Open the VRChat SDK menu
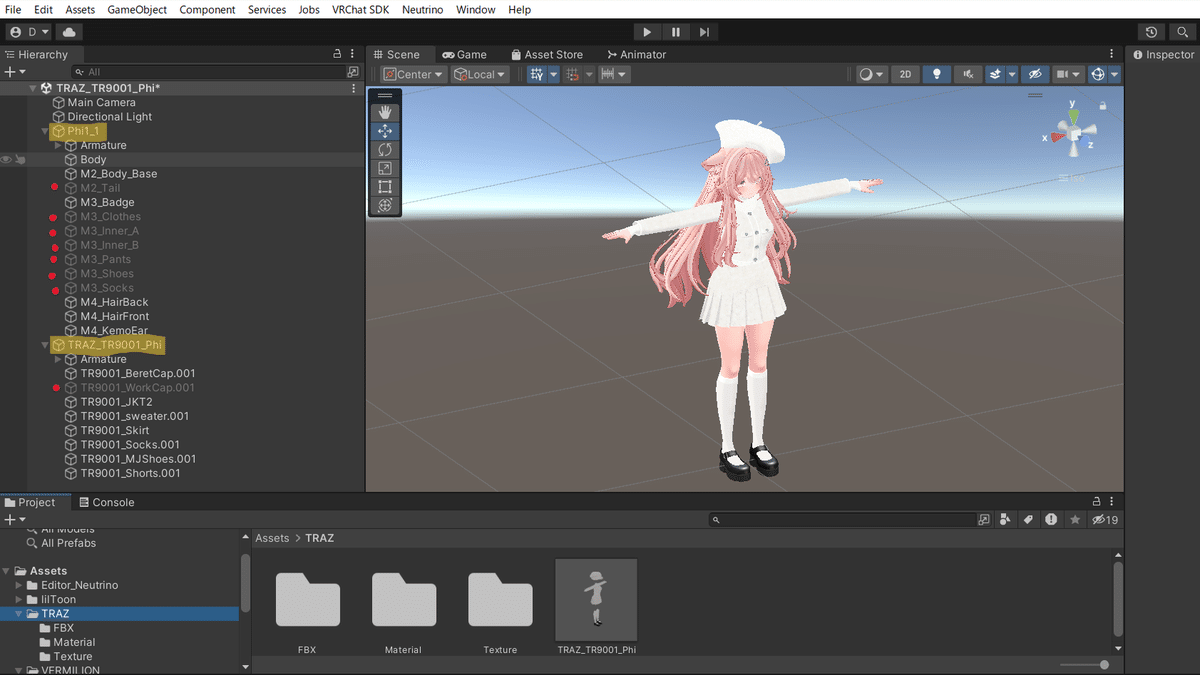The width and height of the screenshot is (1200, 675). click(359, 9)
